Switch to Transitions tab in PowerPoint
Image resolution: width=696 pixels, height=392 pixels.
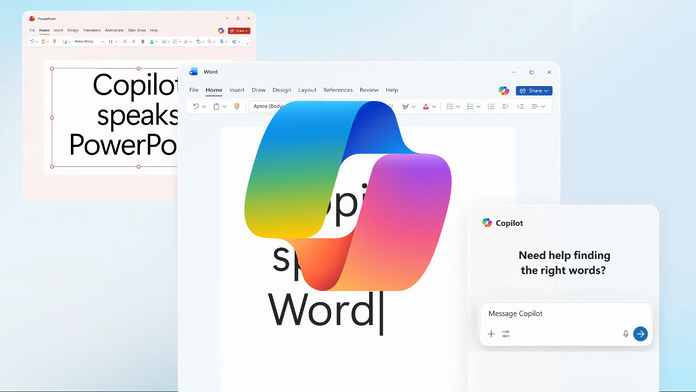coord(92,30)
